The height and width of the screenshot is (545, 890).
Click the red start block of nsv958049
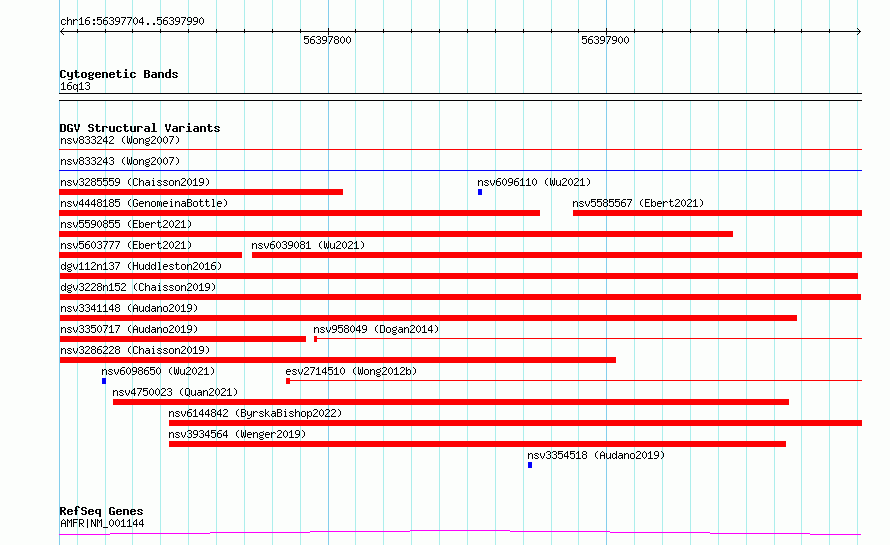(x=316, y=339)
